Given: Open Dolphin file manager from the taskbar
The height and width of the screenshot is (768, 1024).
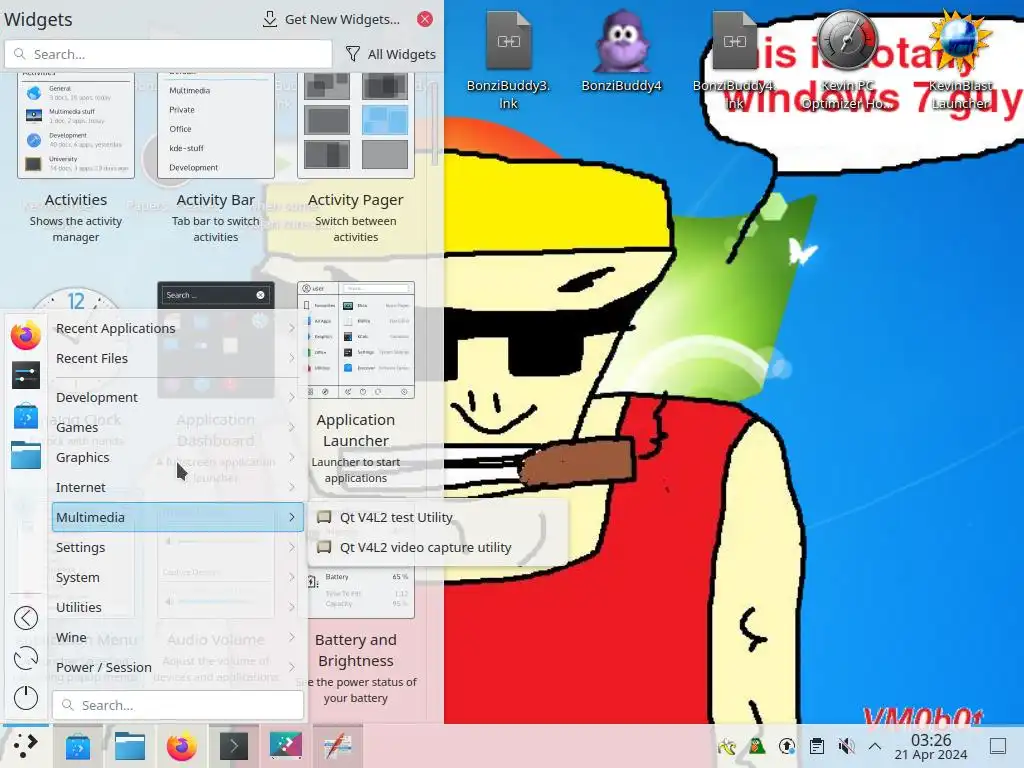Looking at the screenshot, I should click(130, 746).
